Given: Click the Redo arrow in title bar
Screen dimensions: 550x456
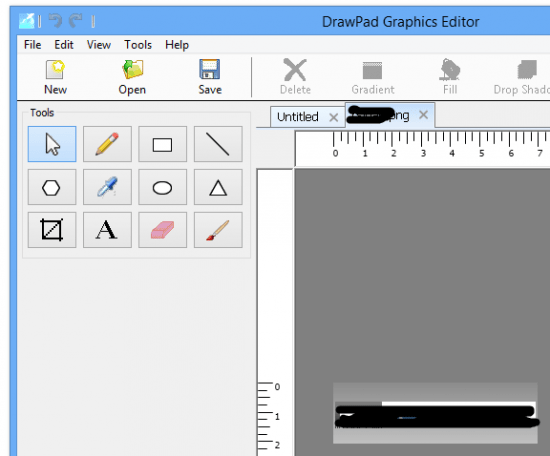Looking at the screenshot, I should pos(75,21).
